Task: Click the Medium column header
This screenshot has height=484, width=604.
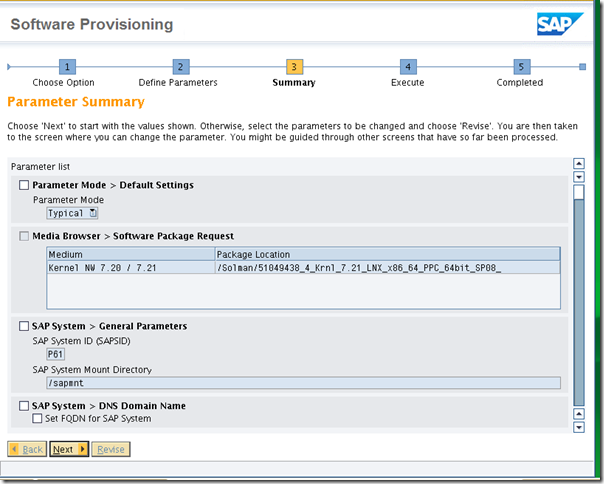Action: coord(131,254)
